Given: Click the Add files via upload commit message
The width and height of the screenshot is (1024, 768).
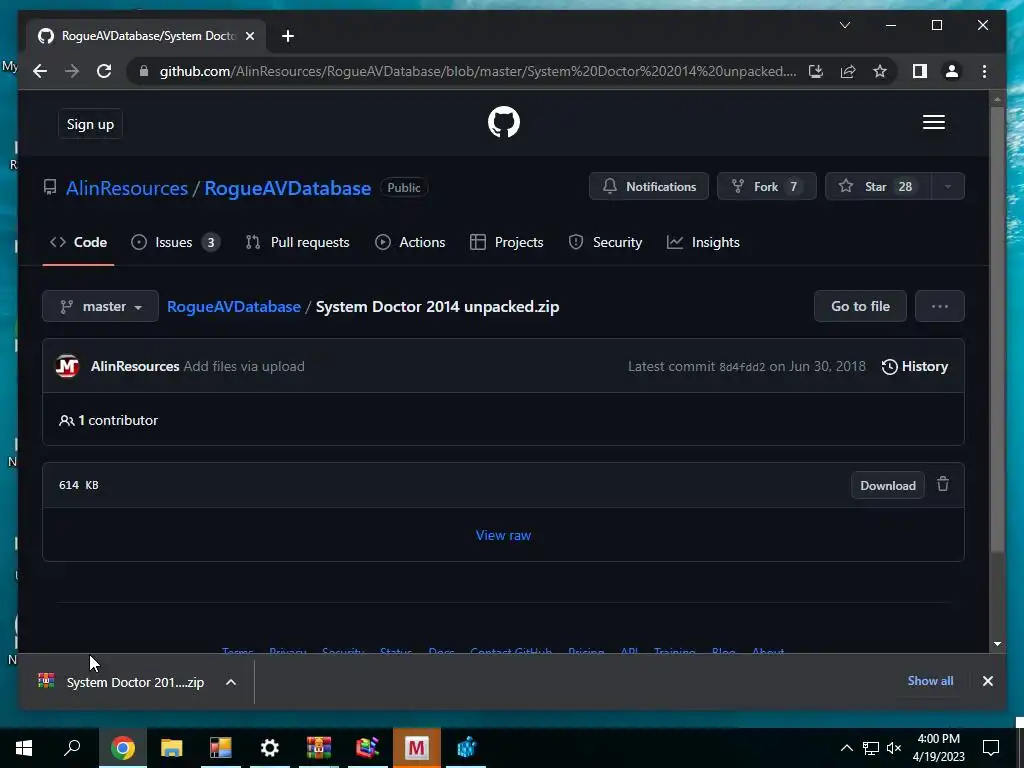Looking at the screenshot, I should (x=244, y=366).
